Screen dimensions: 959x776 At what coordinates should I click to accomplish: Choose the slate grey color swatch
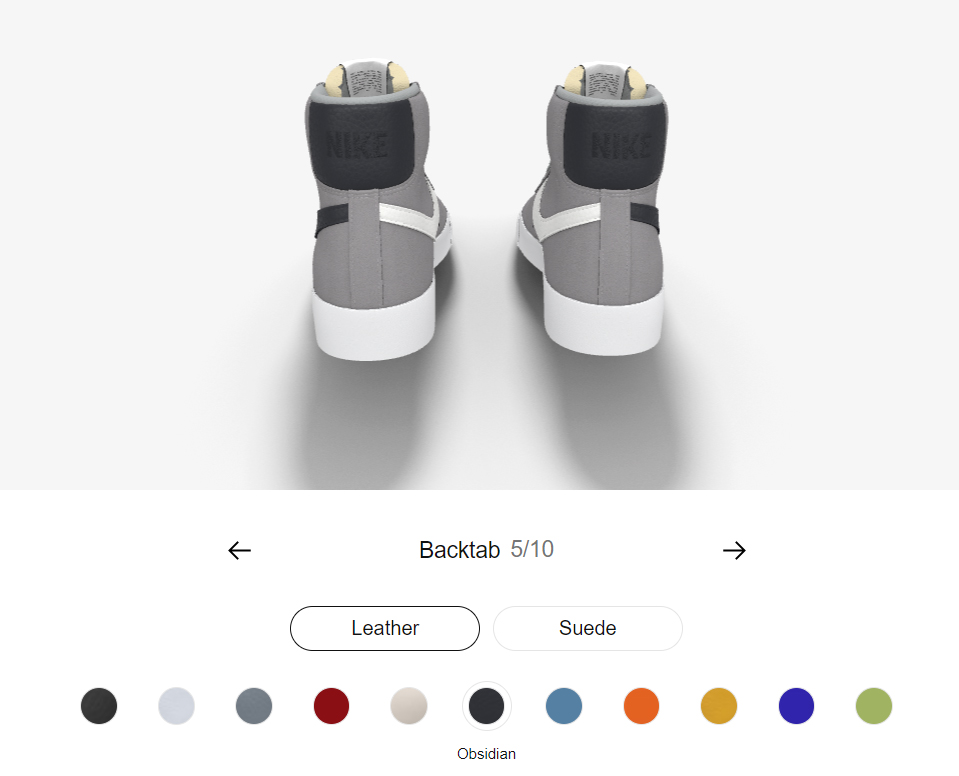click(254, 706)
